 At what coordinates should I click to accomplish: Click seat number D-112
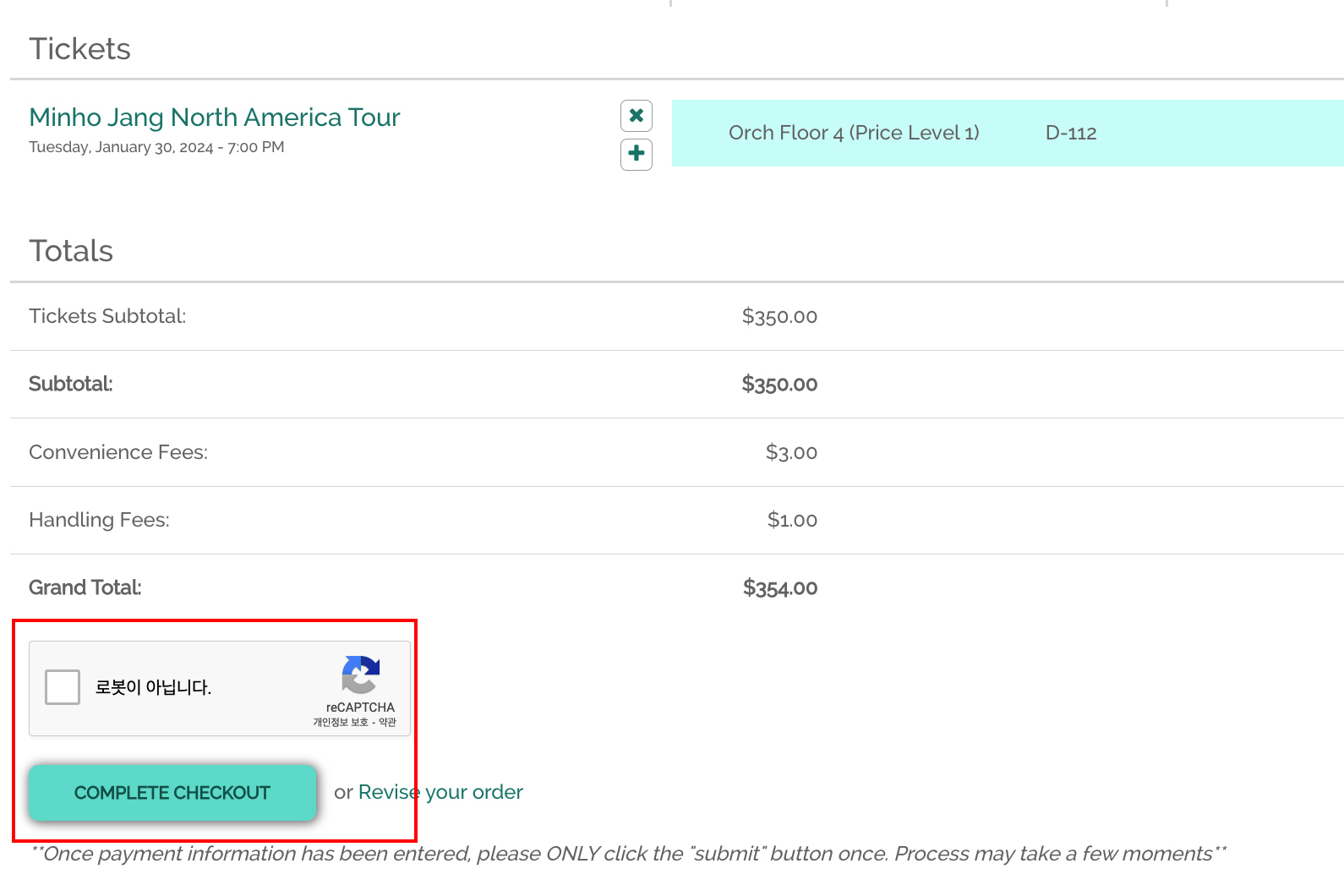coord(1071,133)
